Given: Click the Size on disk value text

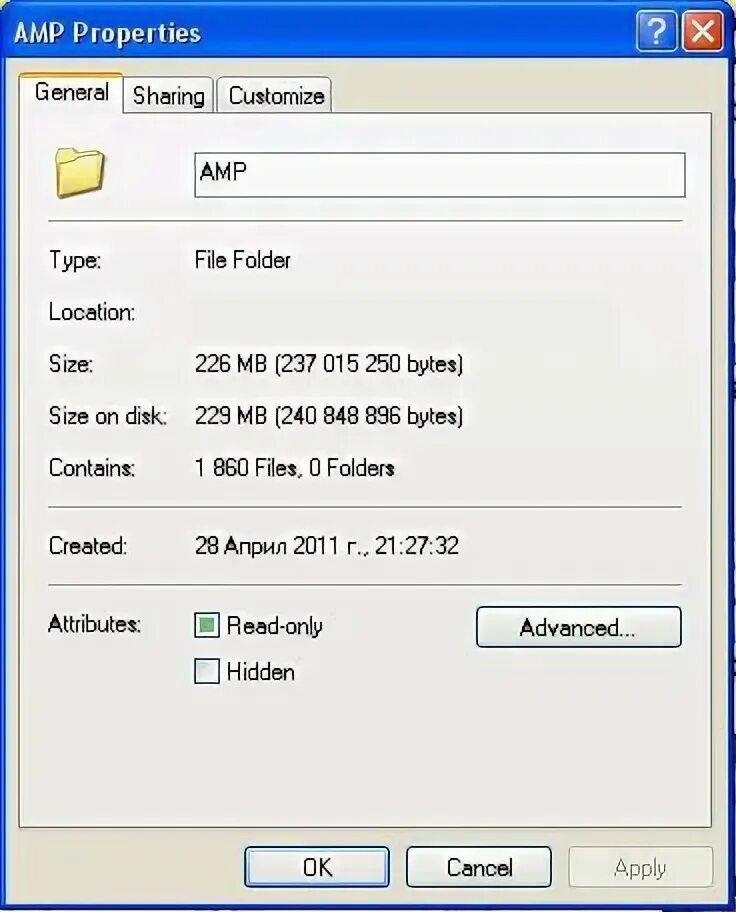Looking at the screenshot, I should [329, 416].
